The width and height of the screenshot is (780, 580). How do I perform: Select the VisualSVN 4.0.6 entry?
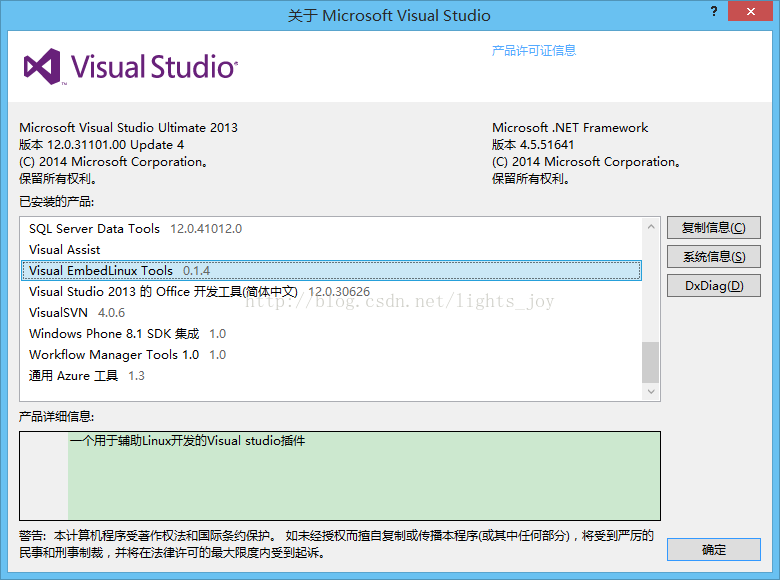click(x=331, y=312)
